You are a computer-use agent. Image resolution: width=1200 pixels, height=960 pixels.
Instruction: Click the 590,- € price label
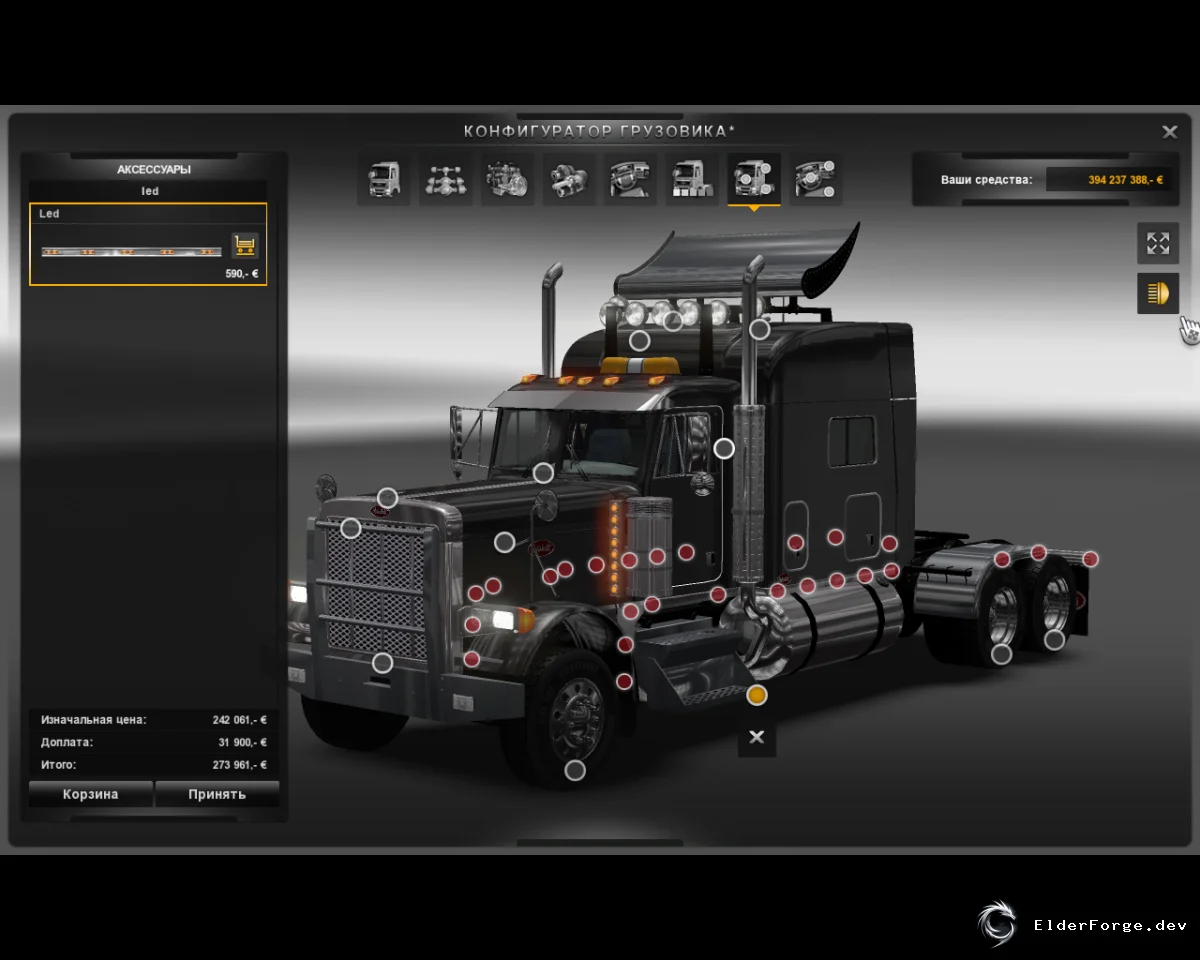point(242,273)
